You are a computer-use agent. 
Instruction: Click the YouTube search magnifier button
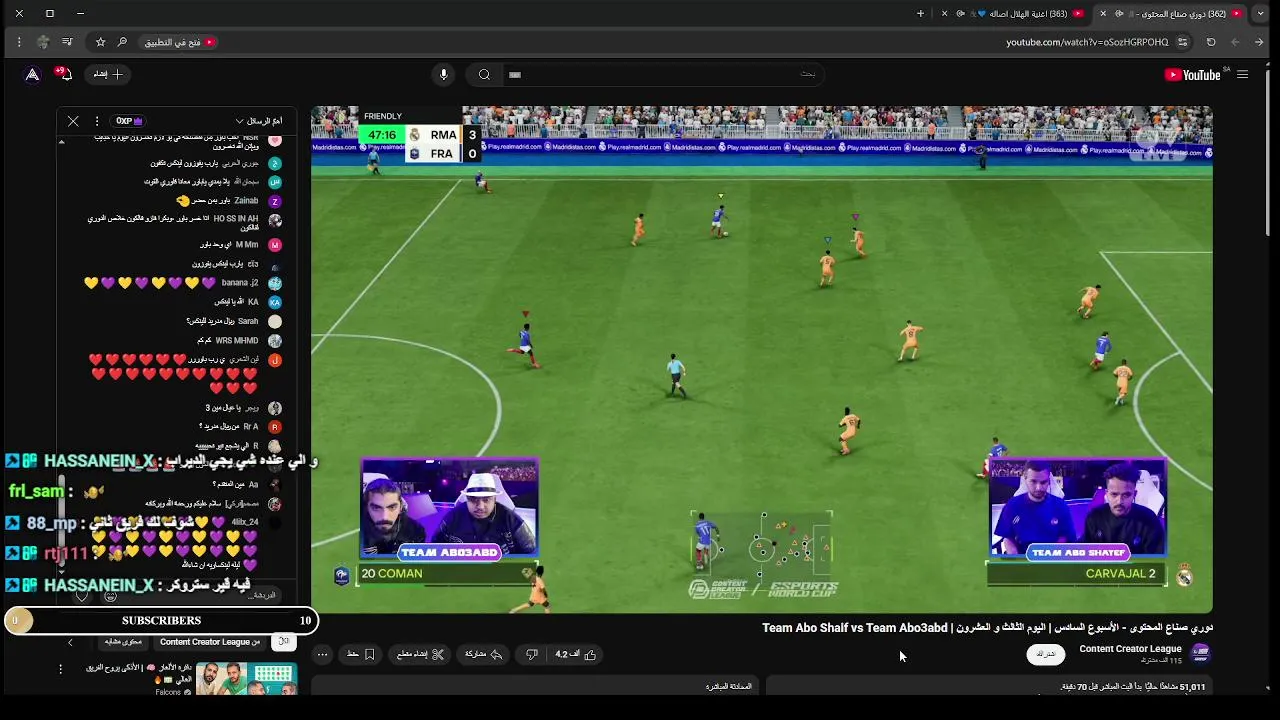pyautogui.click(x=484, y=75)
